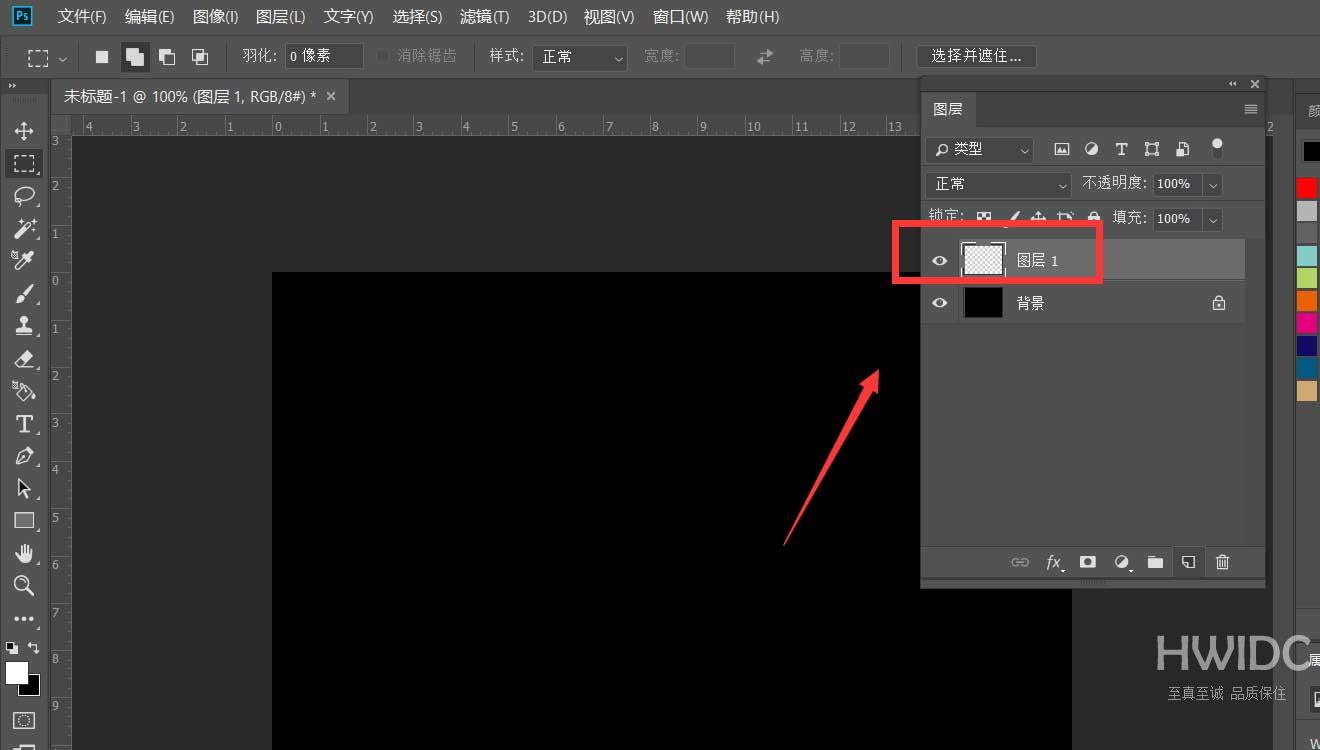Filter layers by adjustment layers icon
1320x750 pixels.
pos(1092,149)
